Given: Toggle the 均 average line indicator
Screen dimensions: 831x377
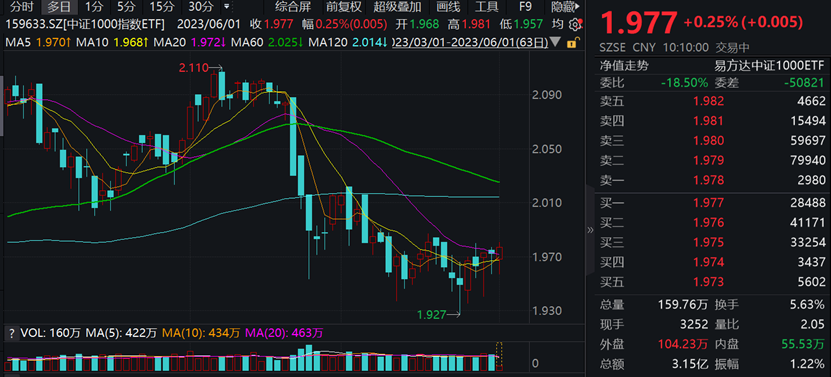Looking at the screenshot, I should click(557, 24).
